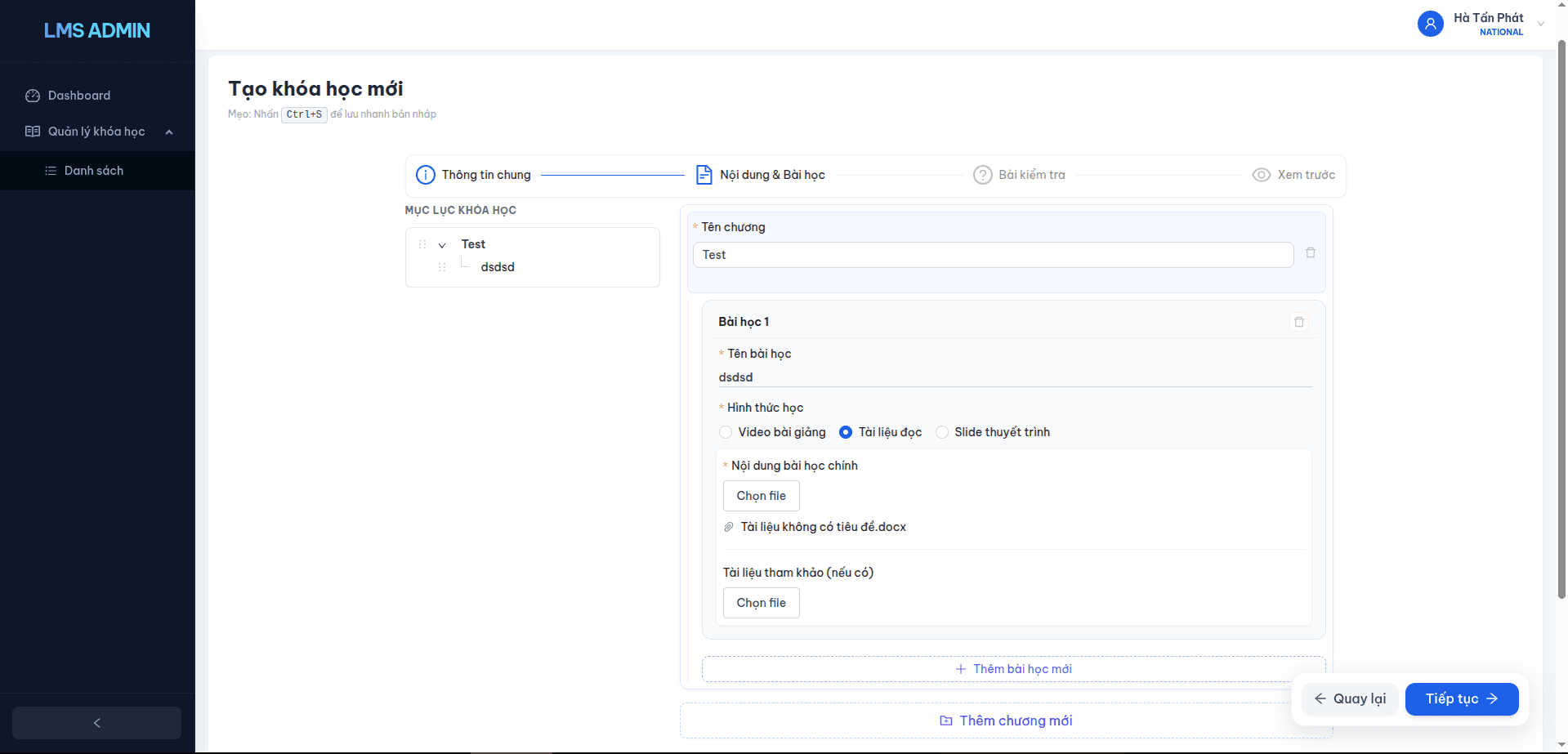The image size is (1568, 754).
Task: Click Chọn file under Tài liệu tham khảo
Action: coord(762,603)
